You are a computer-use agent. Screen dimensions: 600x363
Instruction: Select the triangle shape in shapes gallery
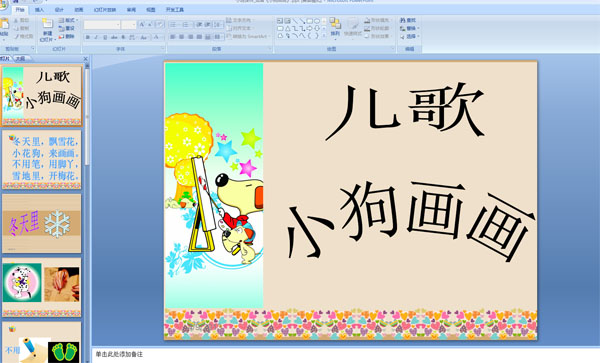[288, 28]
